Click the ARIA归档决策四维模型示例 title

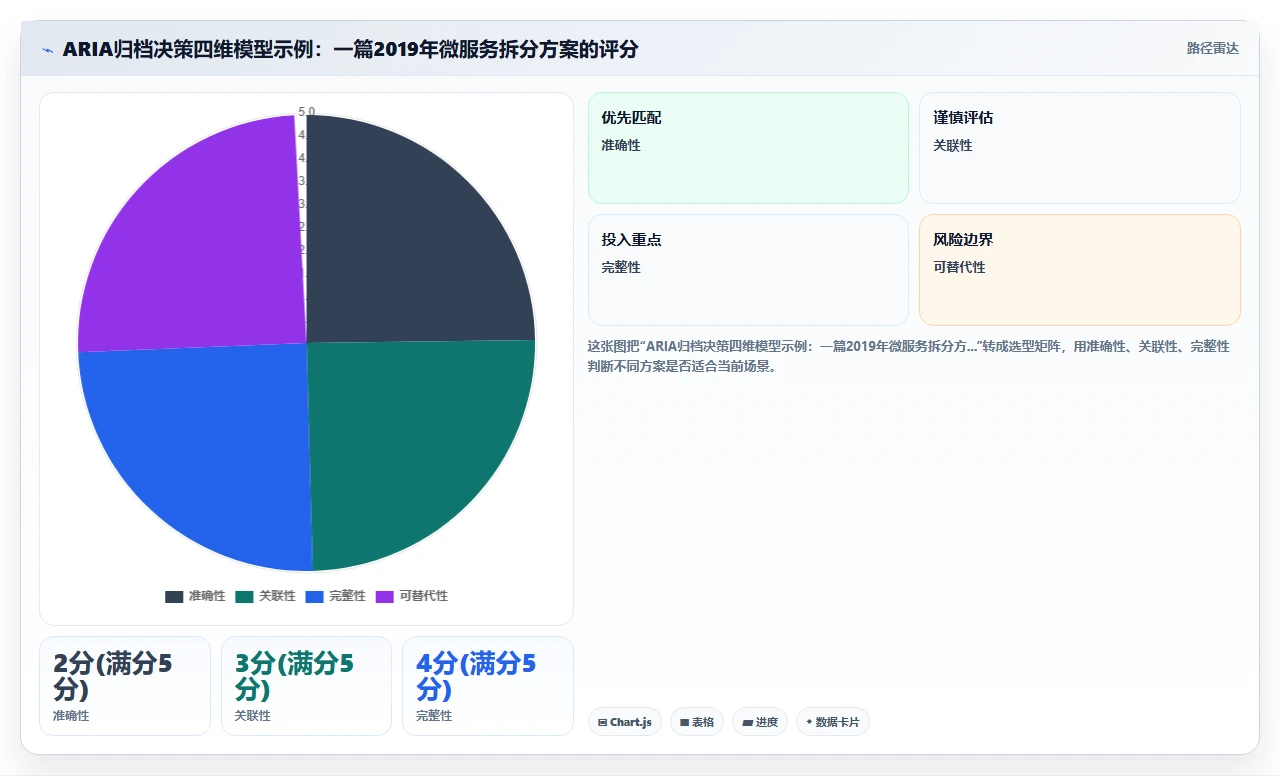coord(350,49)
